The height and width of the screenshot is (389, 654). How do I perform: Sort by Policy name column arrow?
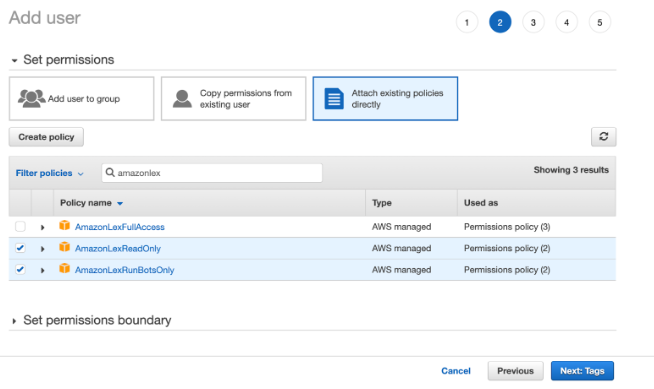(x=120, y=203)
